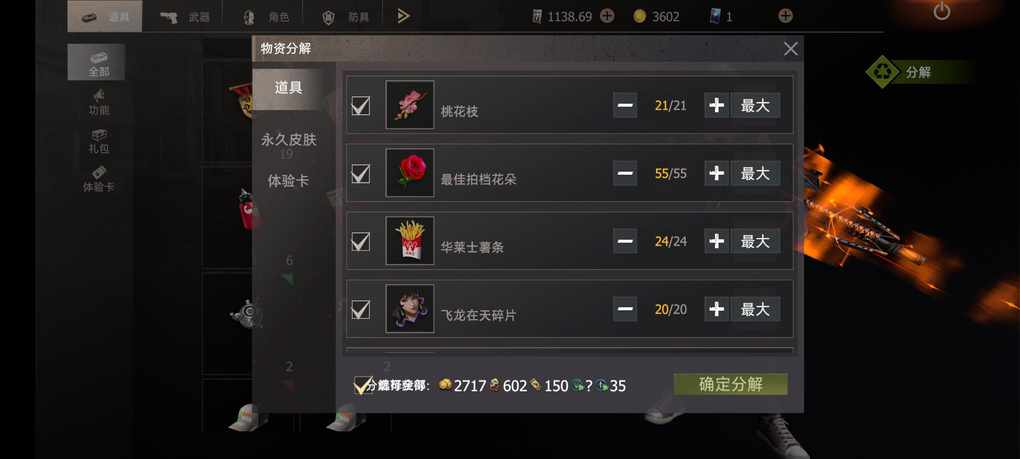The height and width of the screenshot is (459, 1020).
Task: Decrease 桃花枝 quantity with minus button
Action: pyautogui.click(x=625, y=105)
